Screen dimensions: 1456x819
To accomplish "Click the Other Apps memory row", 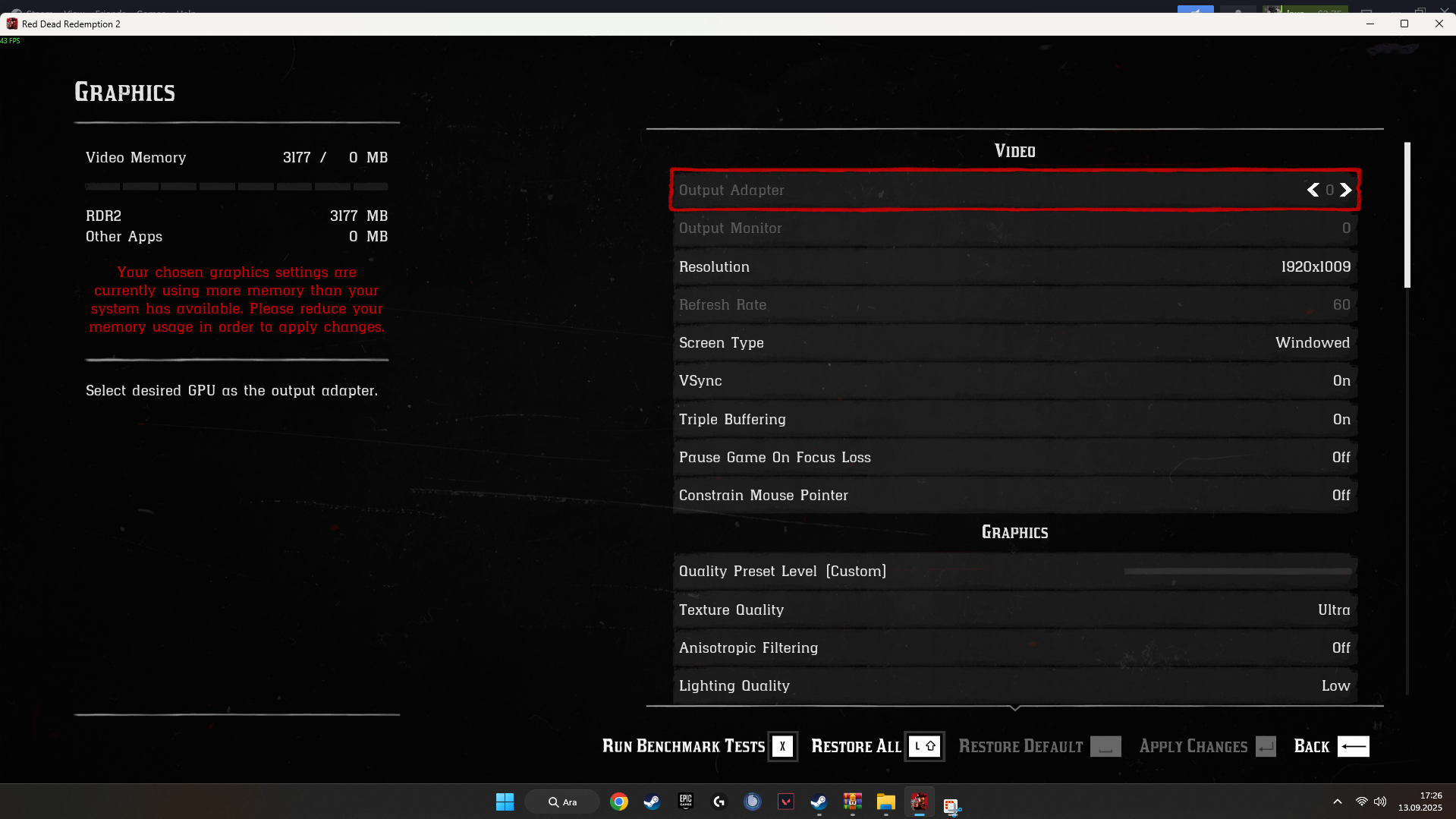I will coord(237,237).
